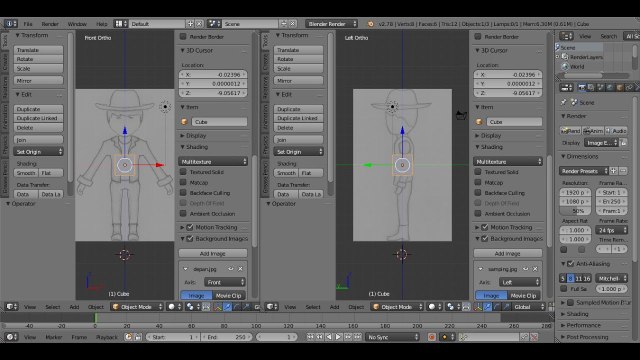
Task: Open right viewport shading sphere icon
Action: 435,307
